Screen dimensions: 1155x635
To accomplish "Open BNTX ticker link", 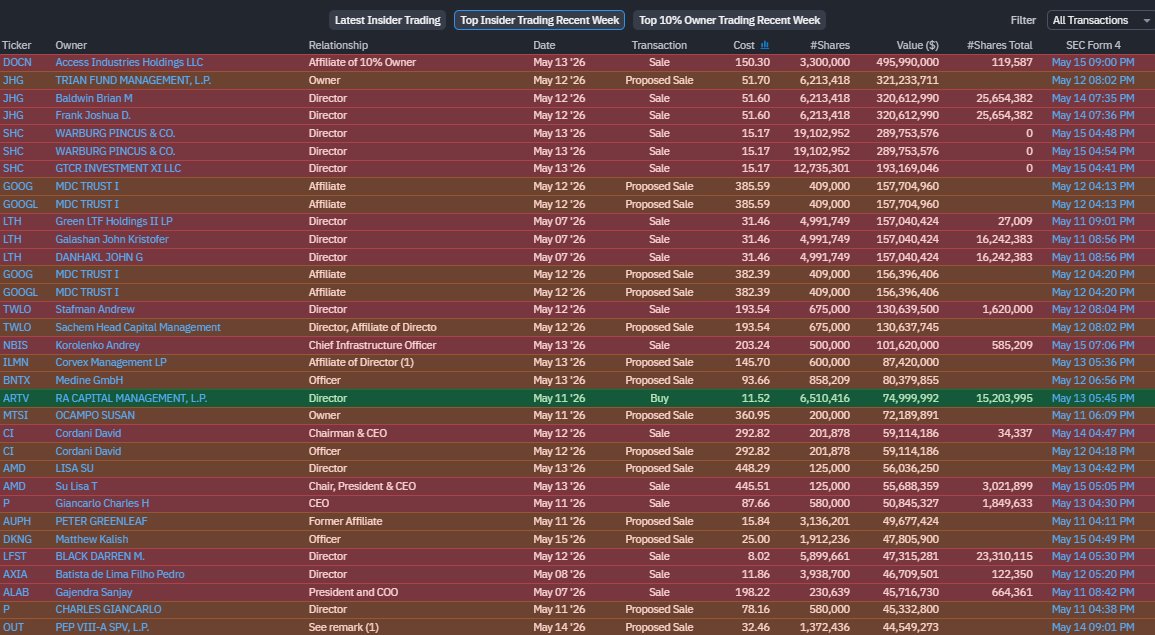I will [15, 380].
